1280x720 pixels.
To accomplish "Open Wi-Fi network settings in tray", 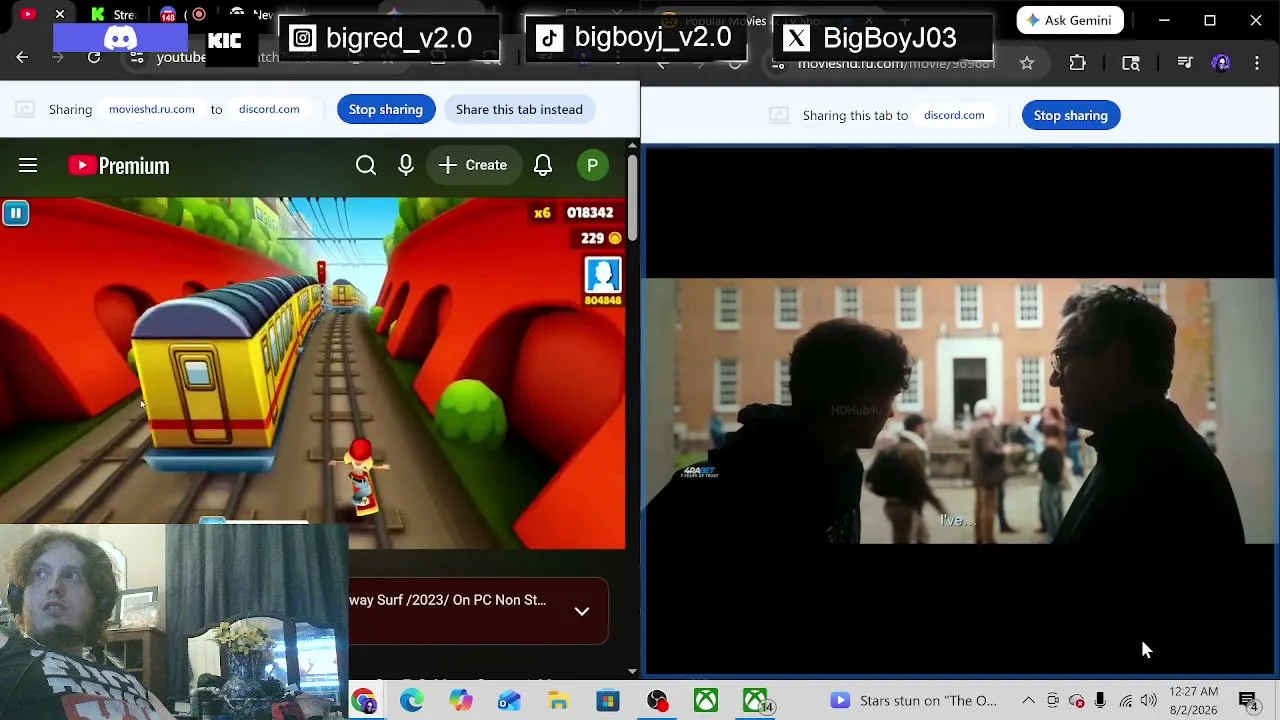I will (1125, 701).
